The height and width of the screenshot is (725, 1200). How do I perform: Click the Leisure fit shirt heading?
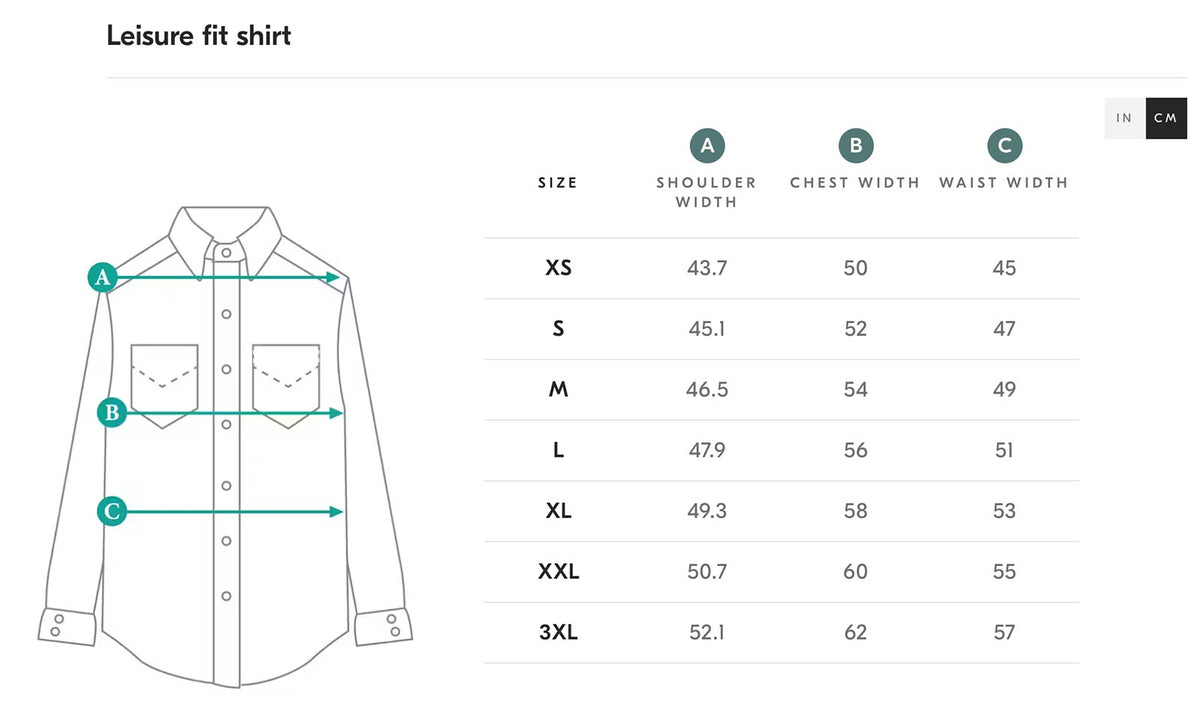tap(199, 36)
